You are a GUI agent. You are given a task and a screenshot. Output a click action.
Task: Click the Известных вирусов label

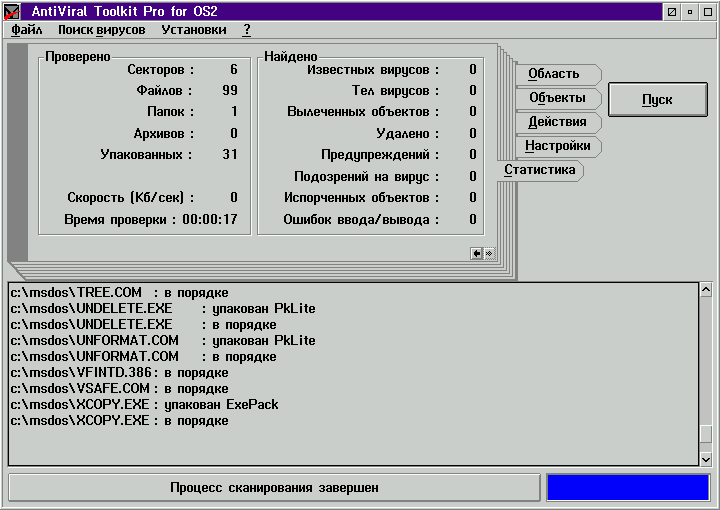[x=372, y=70]
